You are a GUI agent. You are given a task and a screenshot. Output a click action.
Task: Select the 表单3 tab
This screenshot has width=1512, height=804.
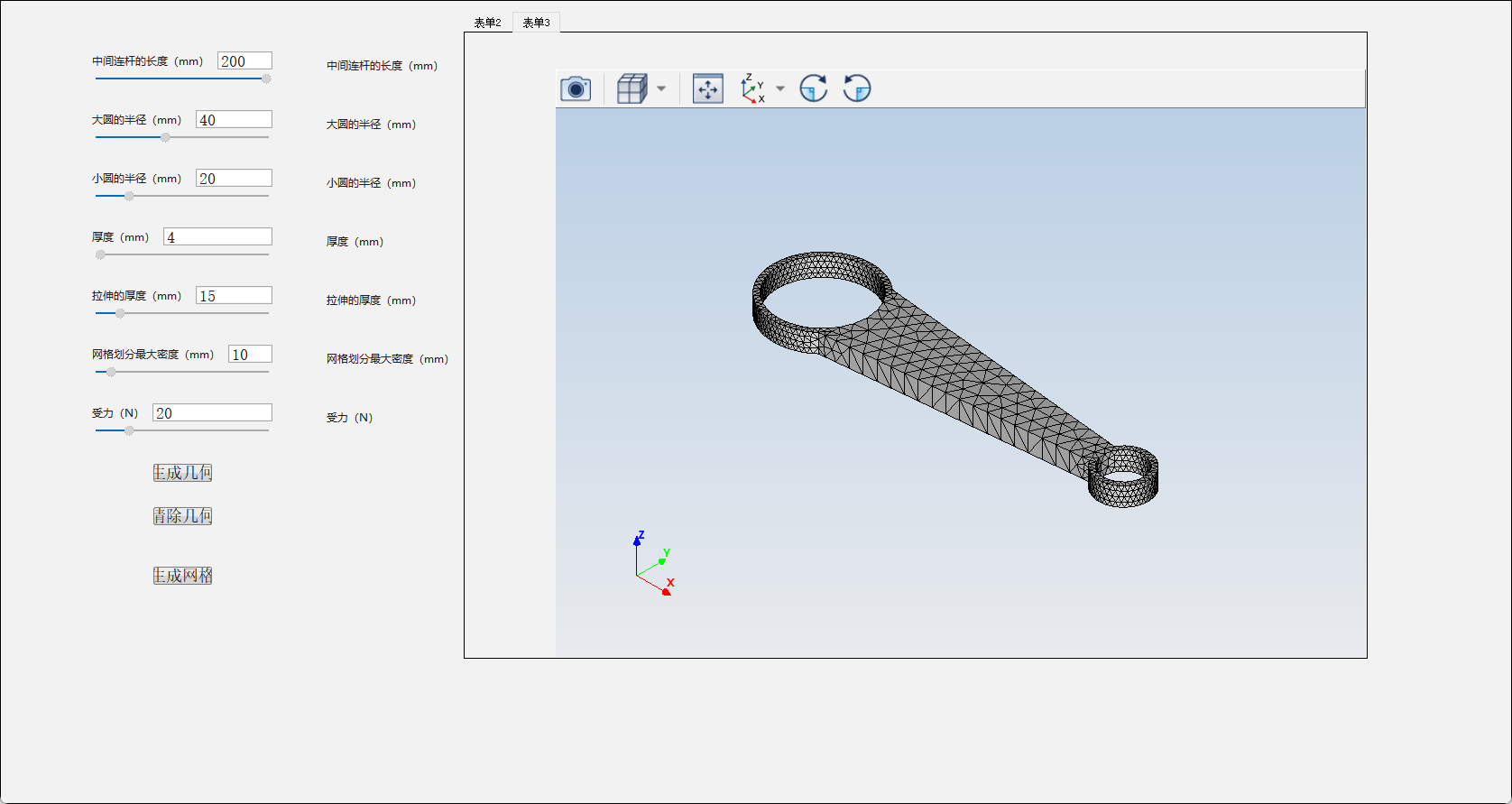tap(536, 23)
